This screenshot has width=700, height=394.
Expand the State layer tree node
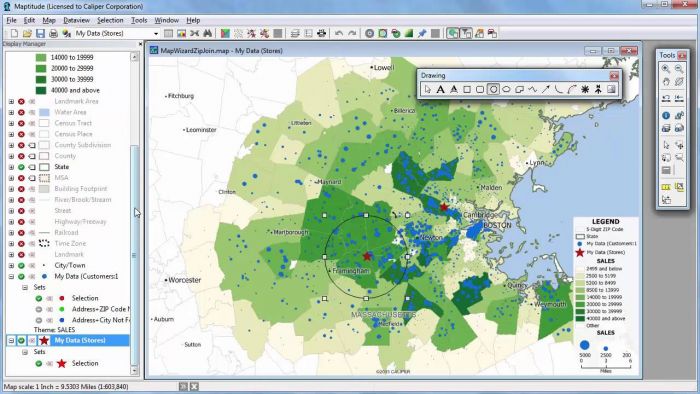(11, 167)
